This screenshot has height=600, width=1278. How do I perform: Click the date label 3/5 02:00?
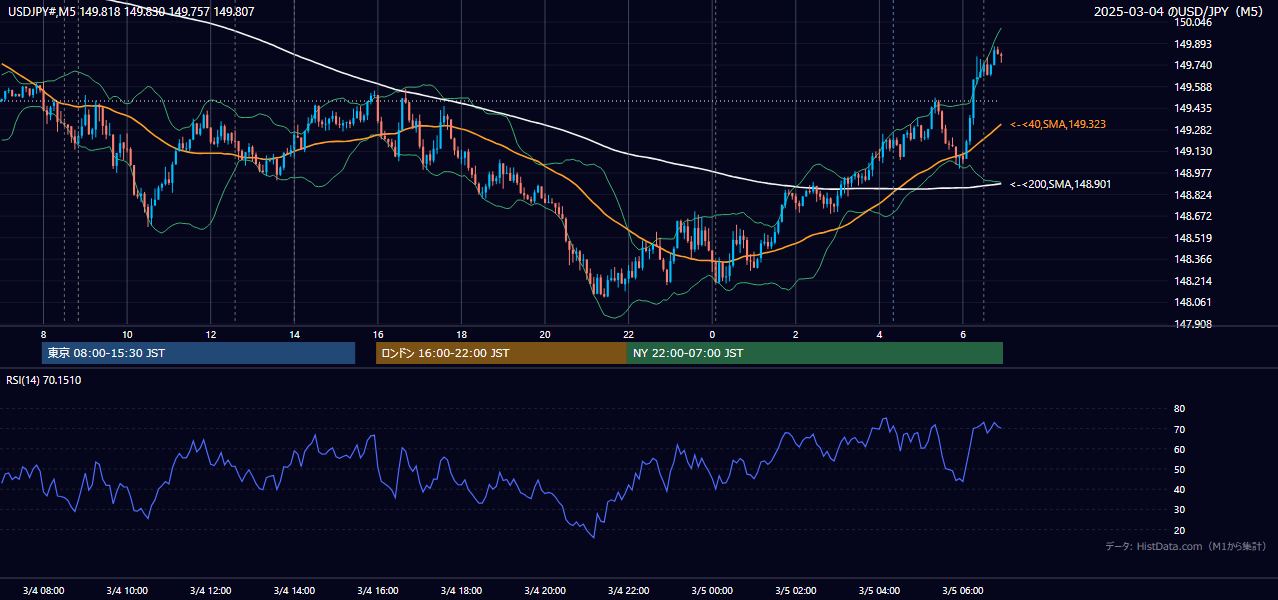click(795, 590)
